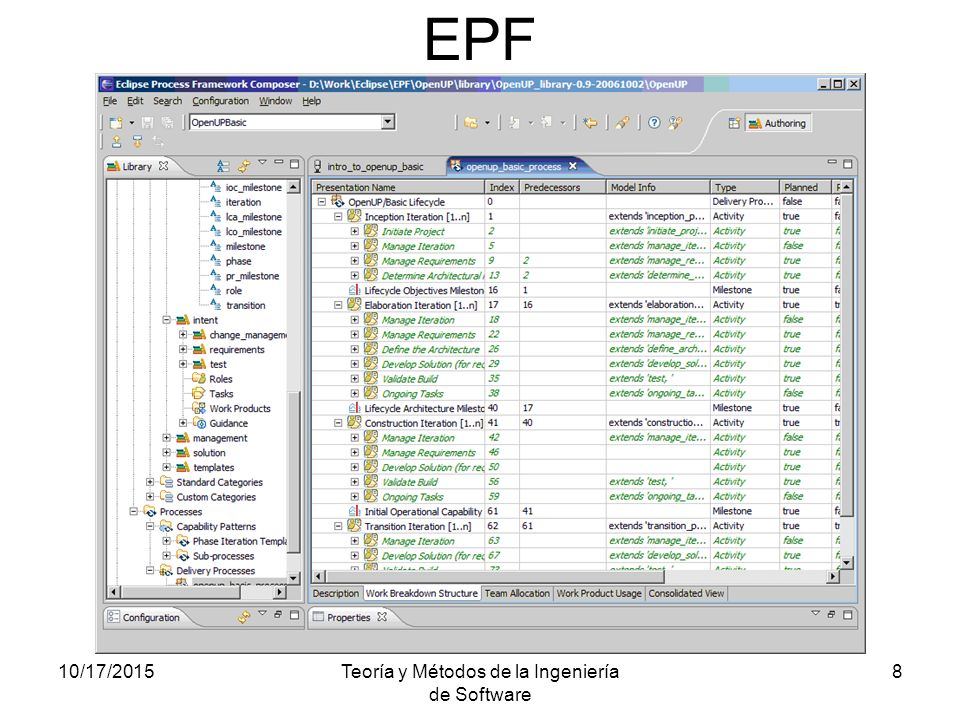Switch to Consolidated View tab
The width and height of the screenshot is (960, 720).
click(x=686, y=593)
